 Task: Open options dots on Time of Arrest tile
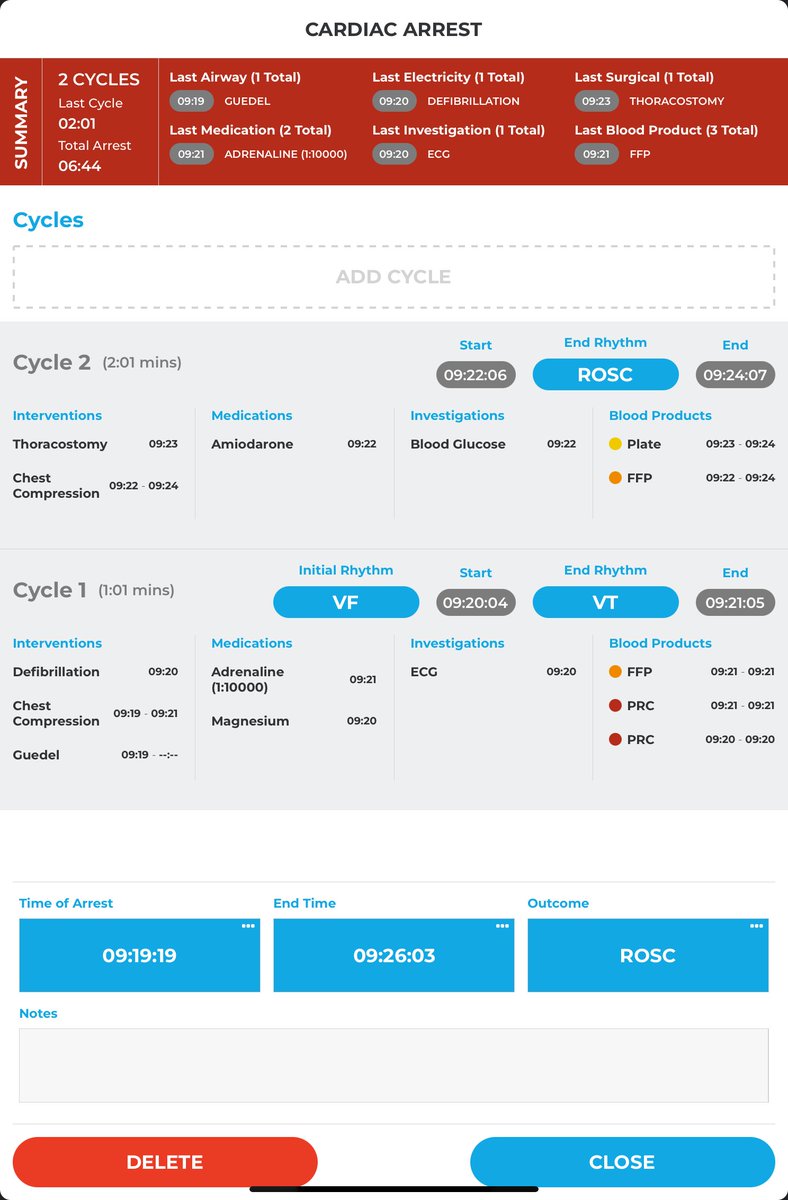click(248, 927)
